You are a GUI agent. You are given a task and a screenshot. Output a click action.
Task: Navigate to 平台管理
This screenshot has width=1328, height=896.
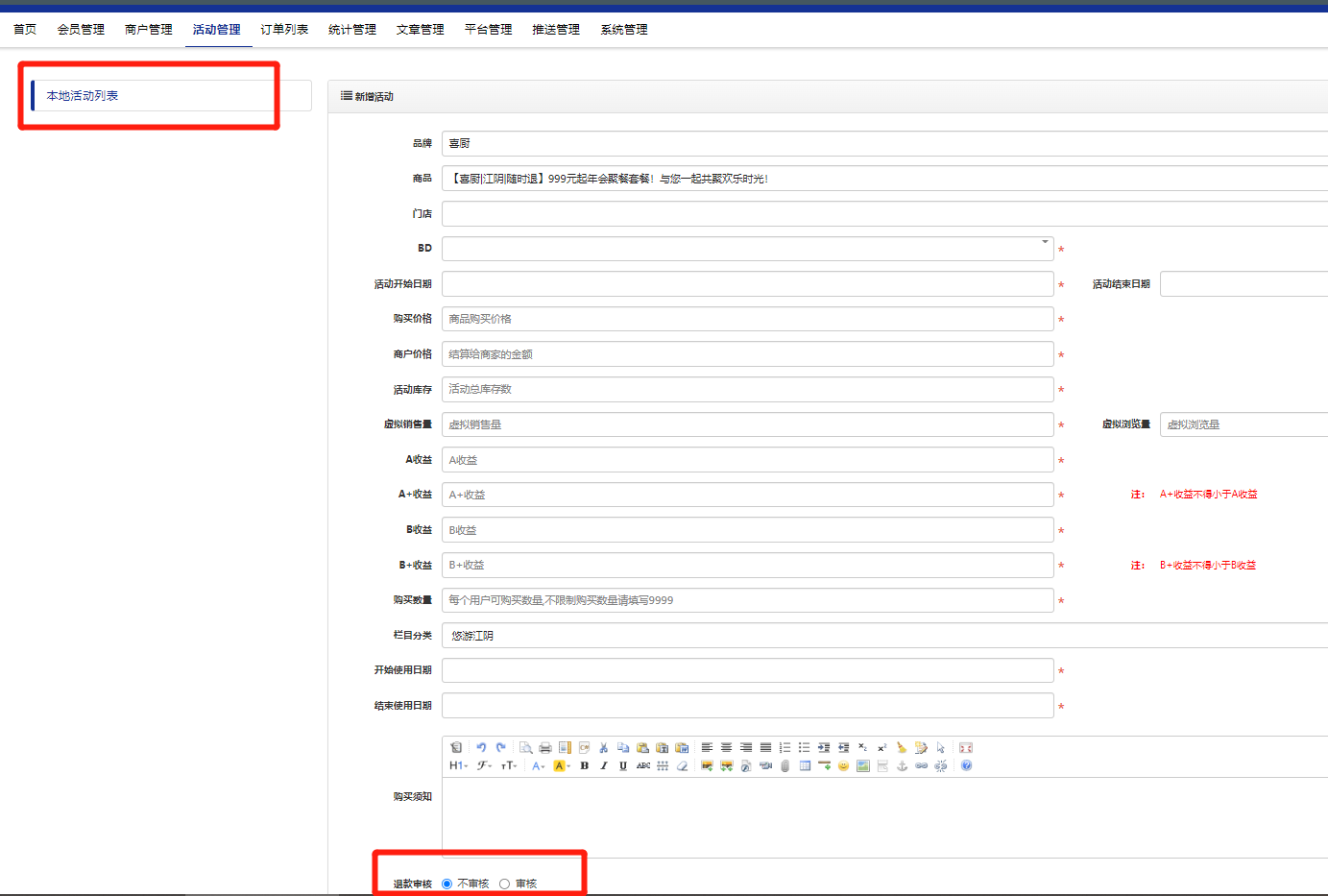click(x=489, y=30)
